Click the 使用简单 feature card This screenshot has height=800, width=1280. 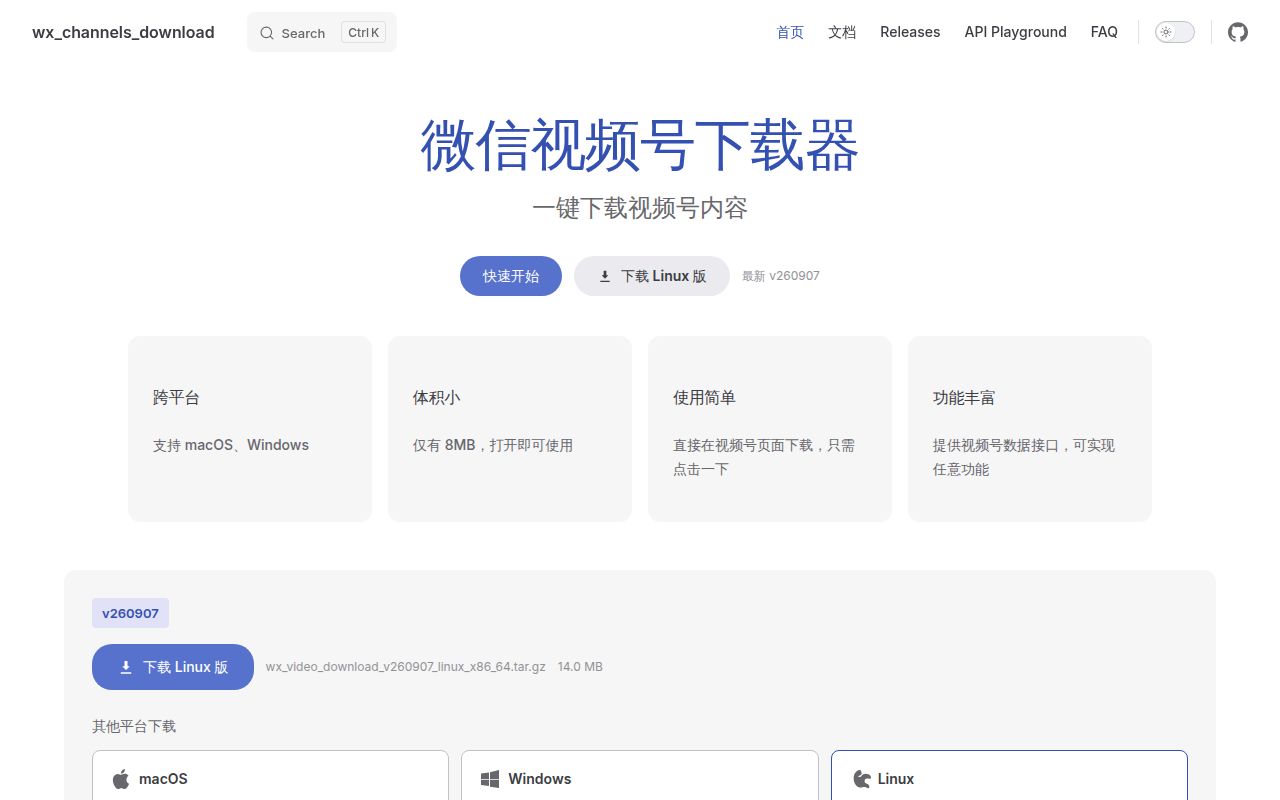[770, 428]
